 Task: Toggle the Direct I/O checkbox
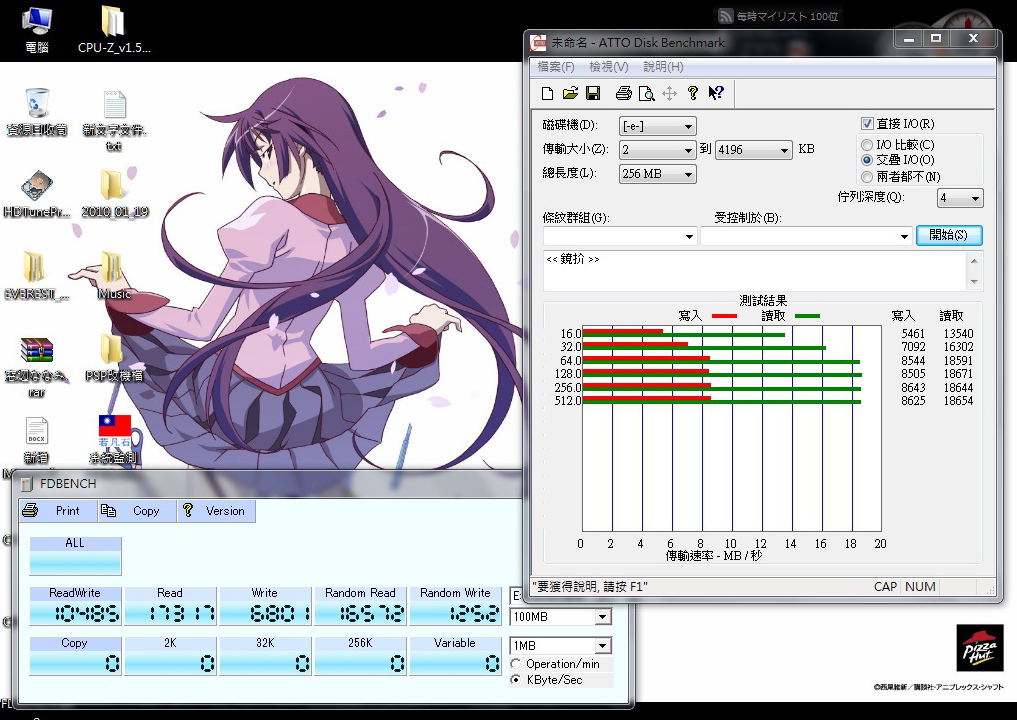click(x=867, y=123)
